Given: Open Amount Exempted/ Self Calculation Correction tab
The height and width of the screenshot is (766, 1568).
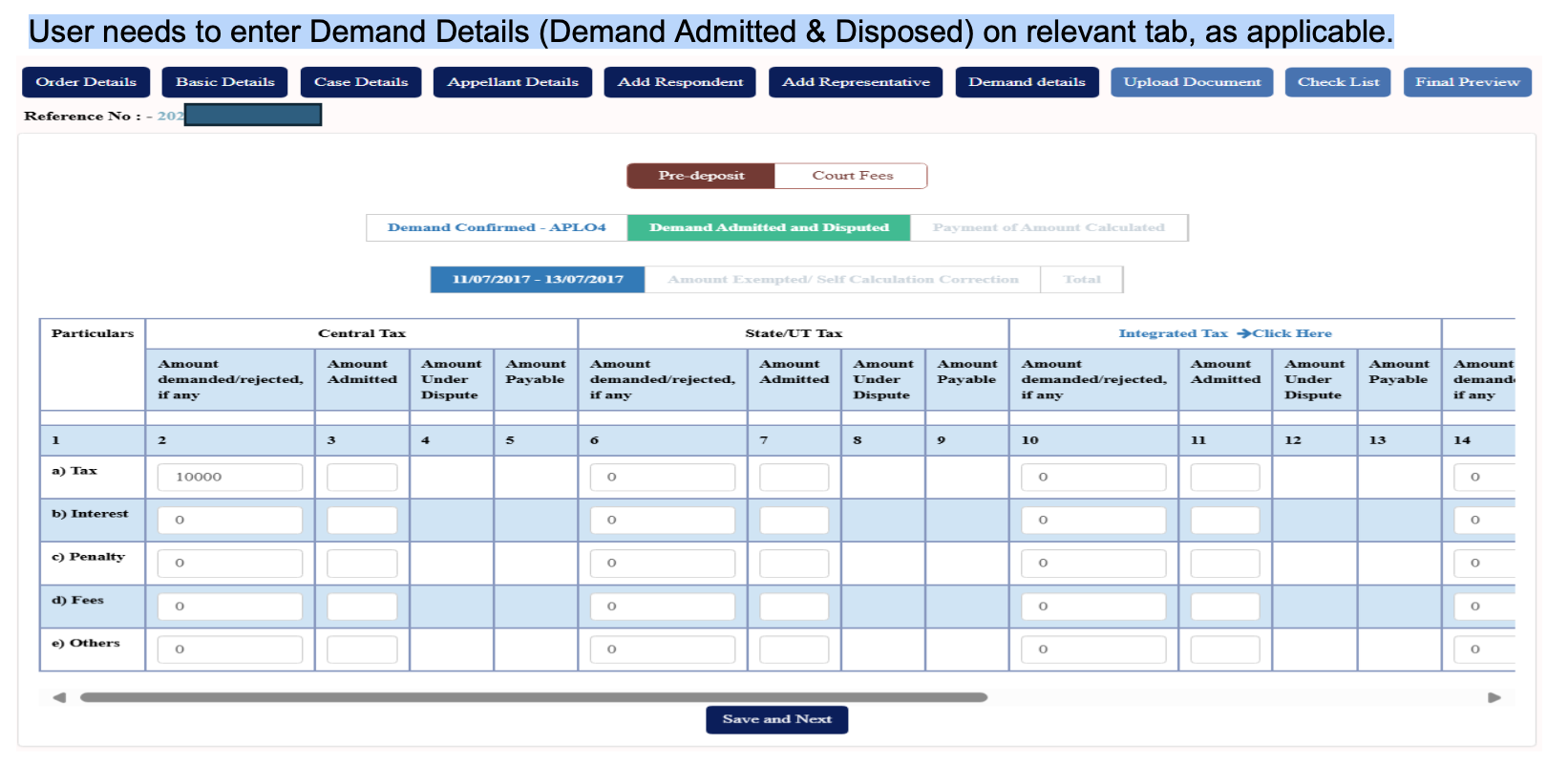Looking at the screenshot, I should [x=843, y=279].
